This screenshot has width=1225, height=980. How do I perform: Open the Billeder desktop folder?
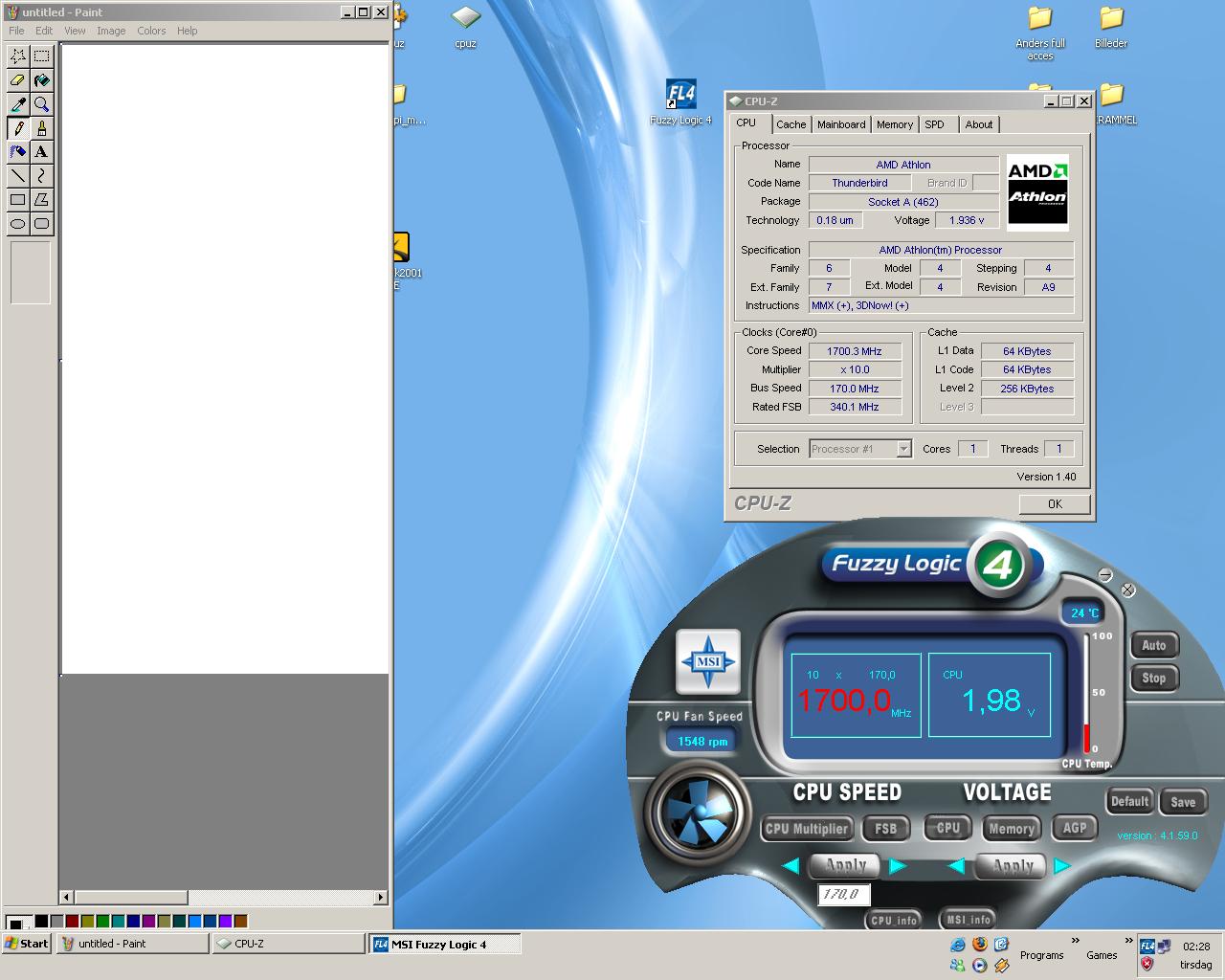pos(1111,26)
